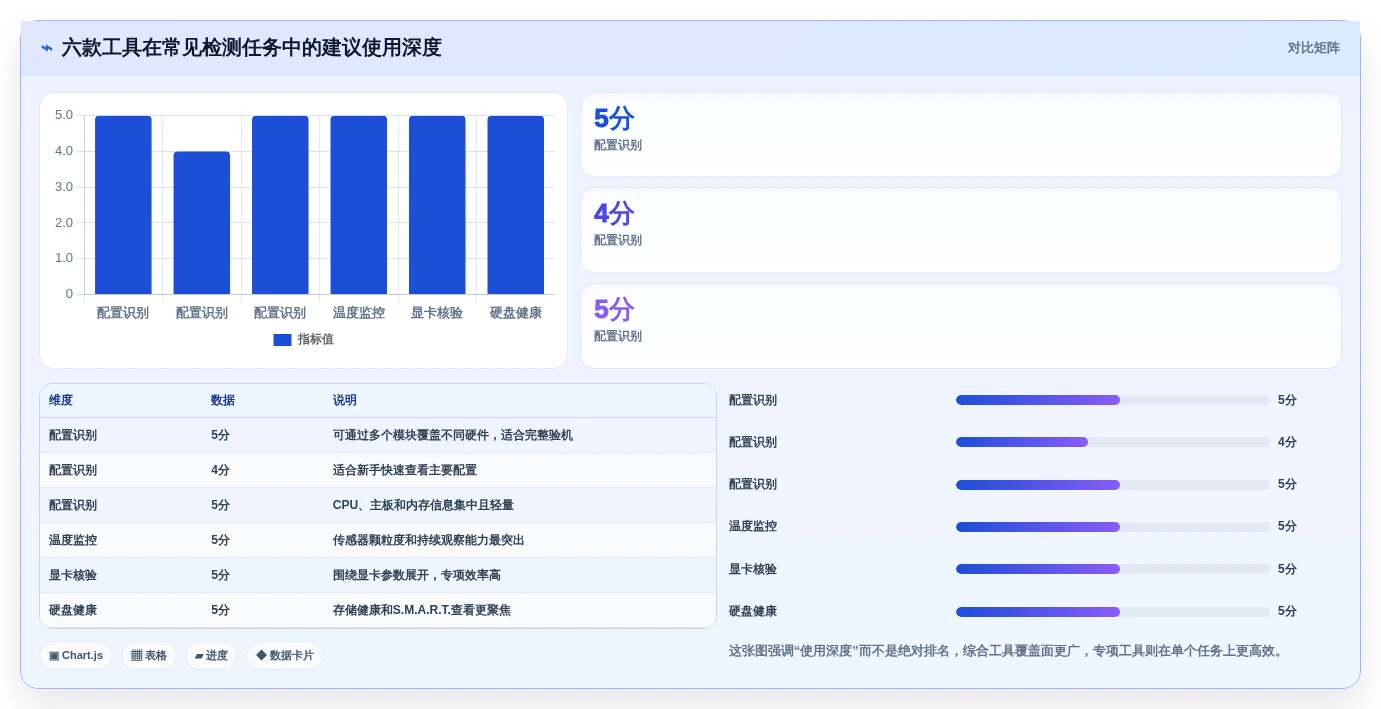Click the 硬盘健康 progress bar
The width and height of the screenshot is (1381, 709).
(1113, 612)
